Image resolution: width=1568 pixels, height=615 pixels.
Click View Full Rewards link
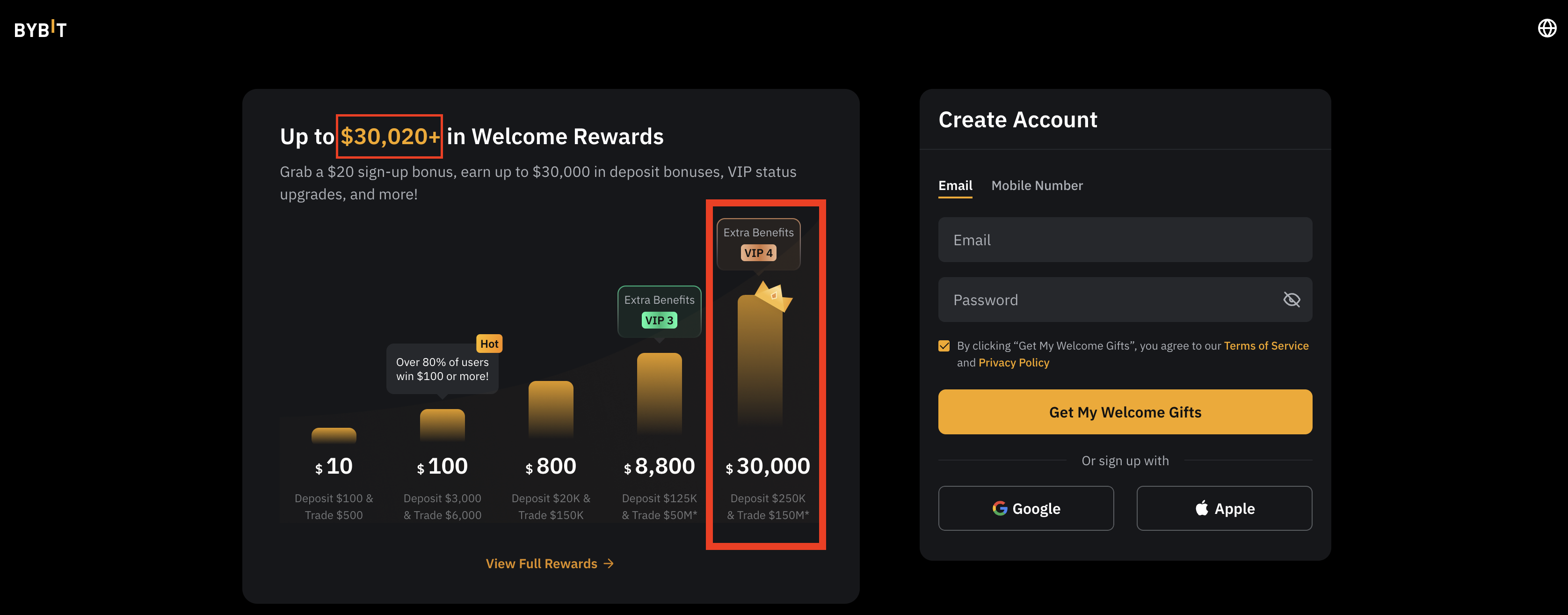[550, 562]
